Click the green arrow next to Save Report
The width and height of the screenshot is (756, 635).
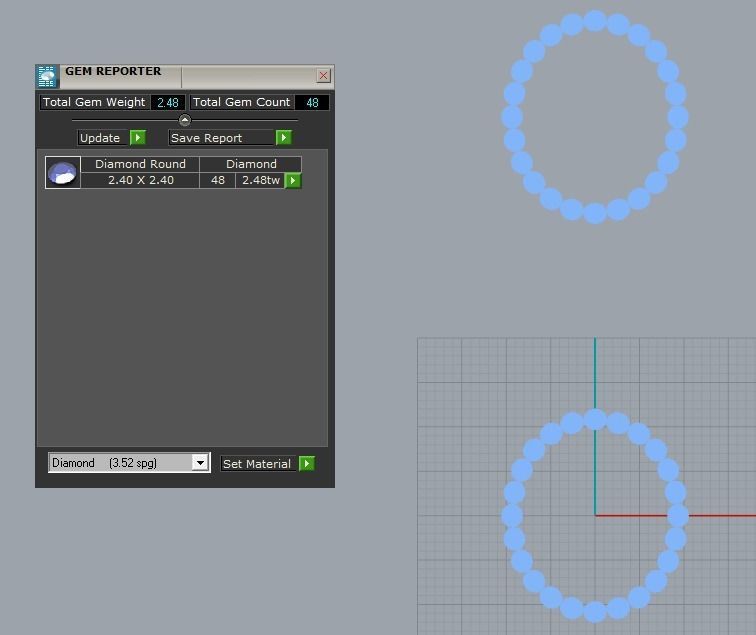(284, 138)
